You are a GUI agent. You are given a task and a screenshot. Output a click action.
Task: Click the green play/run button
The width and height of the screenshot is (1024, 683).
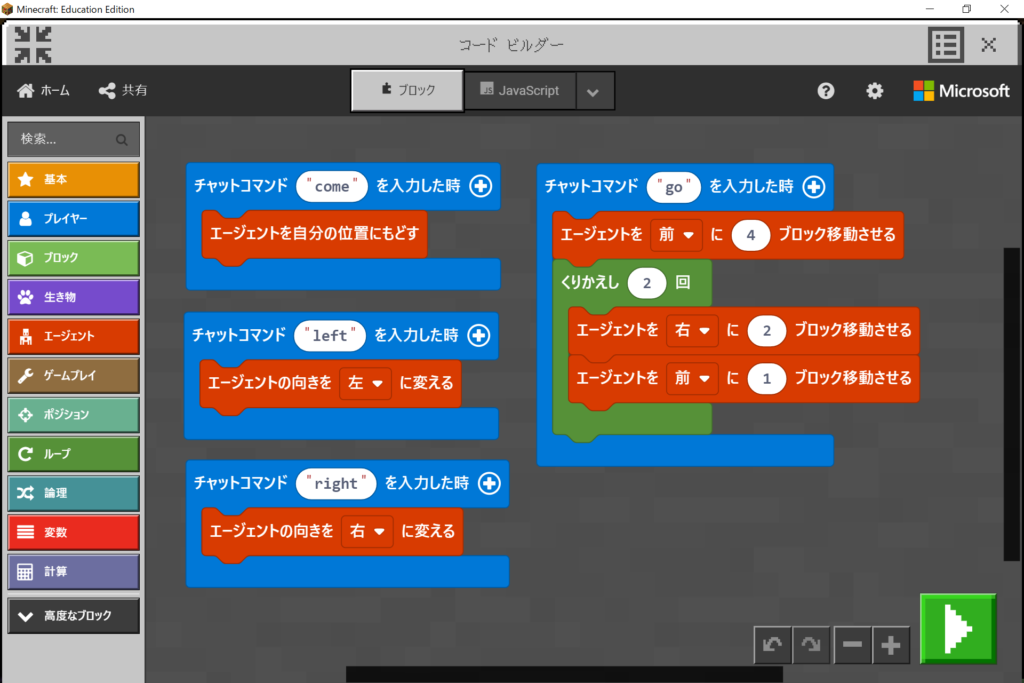click(957, 628)
